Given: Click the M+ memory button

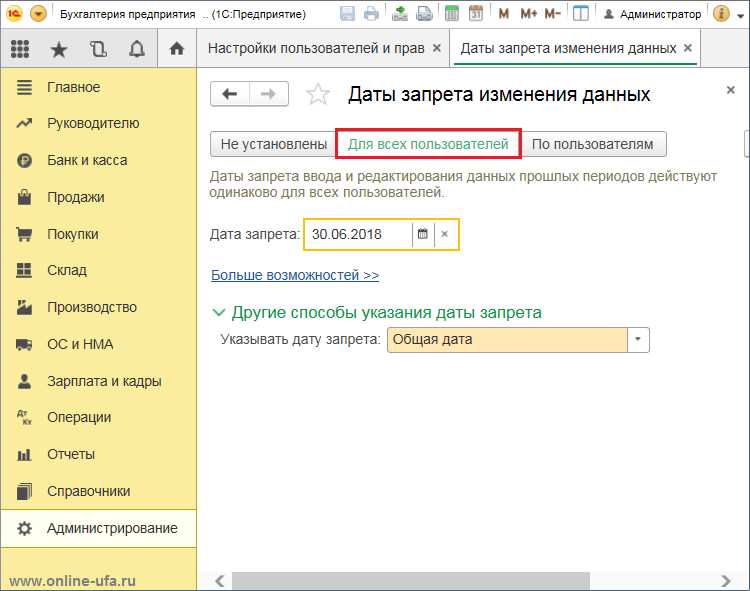Looking at the screenshot, I should point(528,14).
